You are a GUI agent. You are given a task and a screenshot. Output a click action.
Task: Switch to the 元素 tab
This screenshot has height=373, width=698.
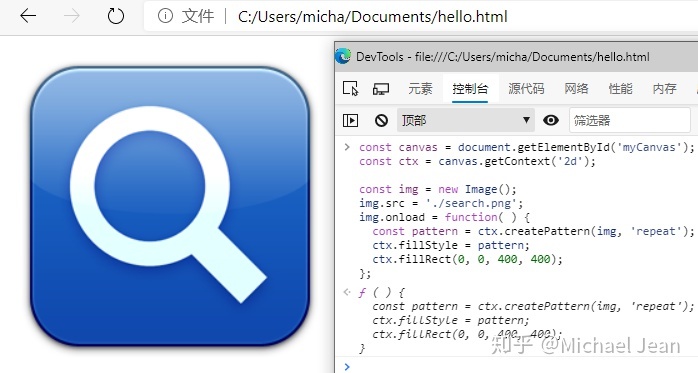coord(420,89)
